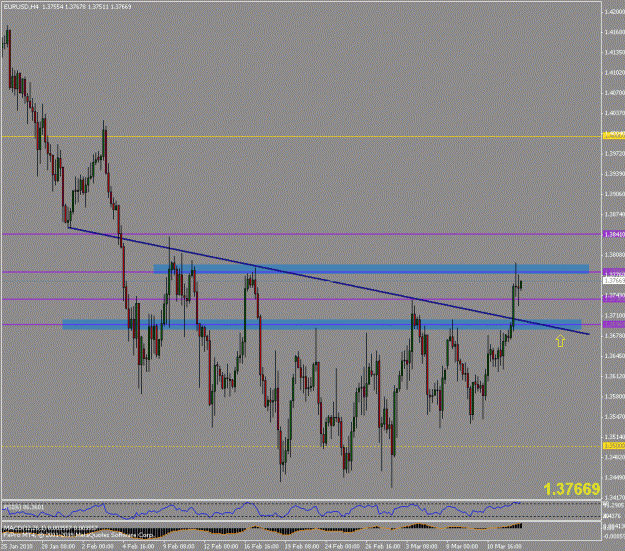625x551 pixels.
Task: Click the purple 1.38410 price tag on axis
Action: (614, 234)
